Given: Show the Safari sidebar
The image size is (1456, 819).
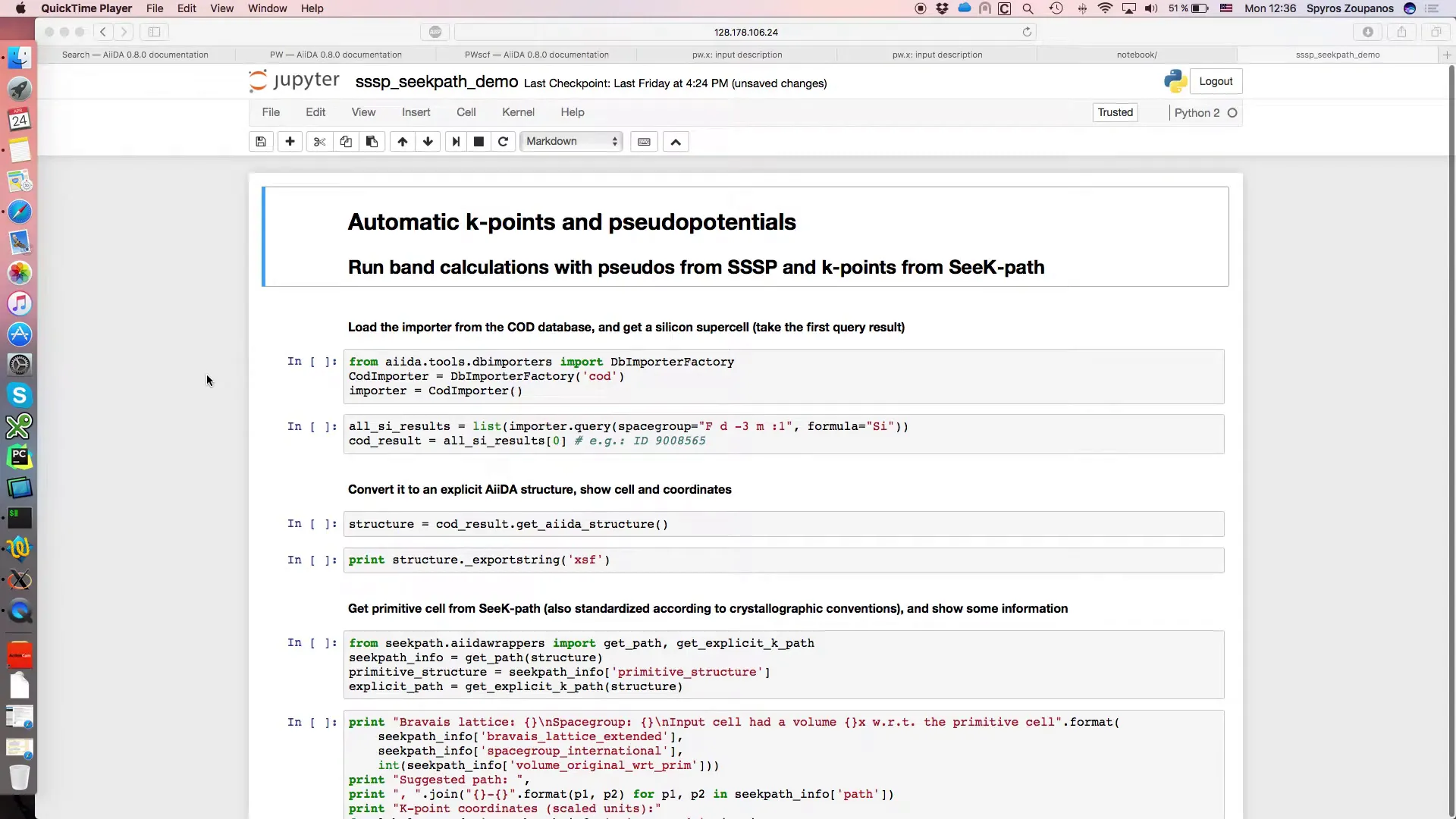Looking at the screenshot, I should coord(154,32).
